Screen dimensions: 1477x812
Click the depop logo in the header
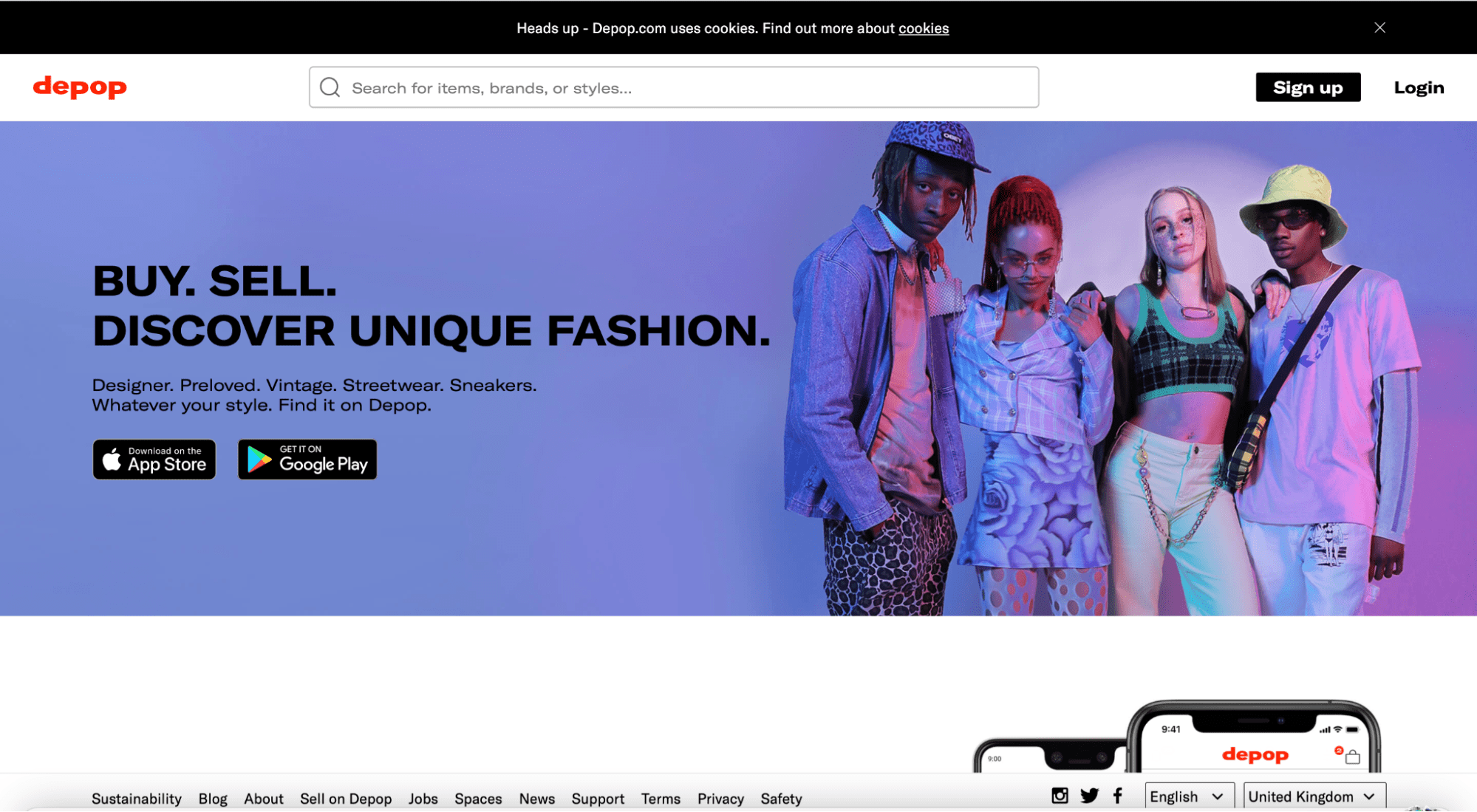coord(80,87)
